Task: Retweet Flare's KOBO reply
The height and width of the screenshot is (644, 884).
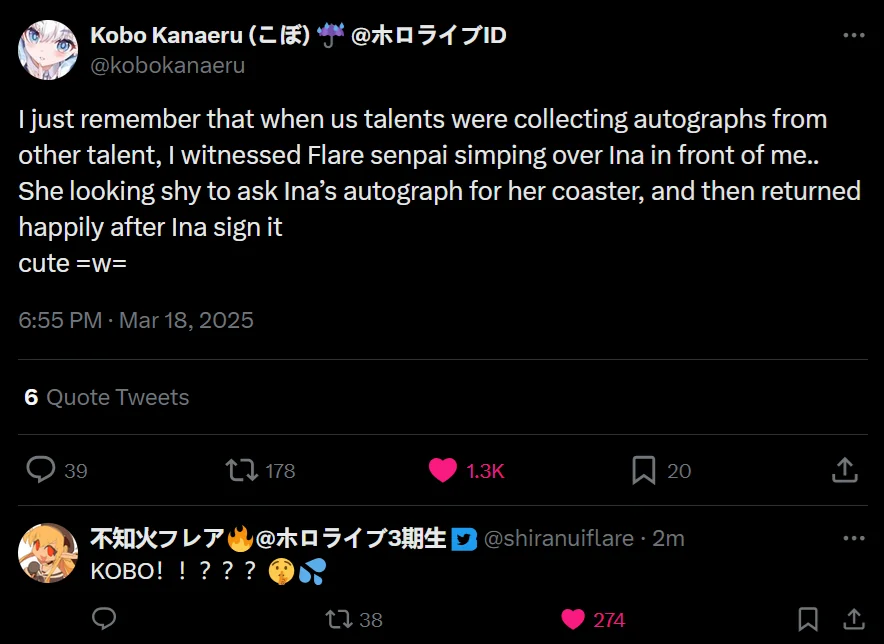Action: (x=339, y=619)
